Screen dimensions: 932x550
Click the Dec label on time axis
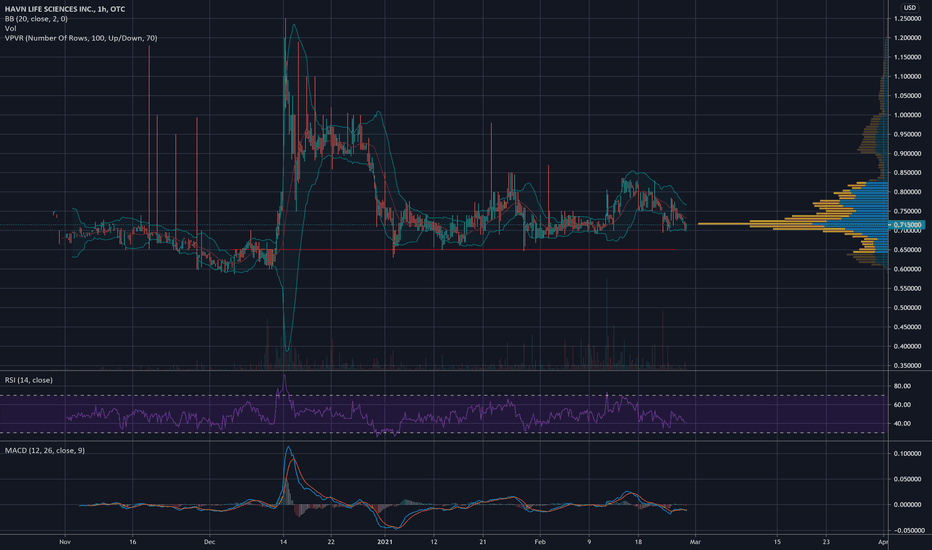209,542
